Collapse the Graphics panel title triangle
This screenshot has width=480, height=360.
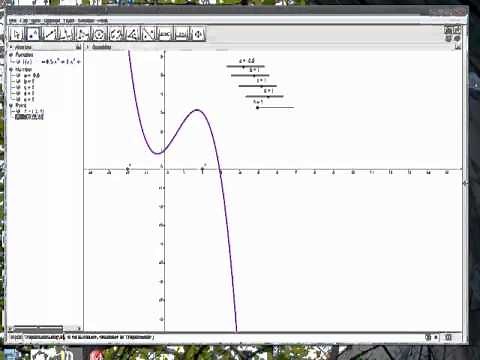(88, 47)
